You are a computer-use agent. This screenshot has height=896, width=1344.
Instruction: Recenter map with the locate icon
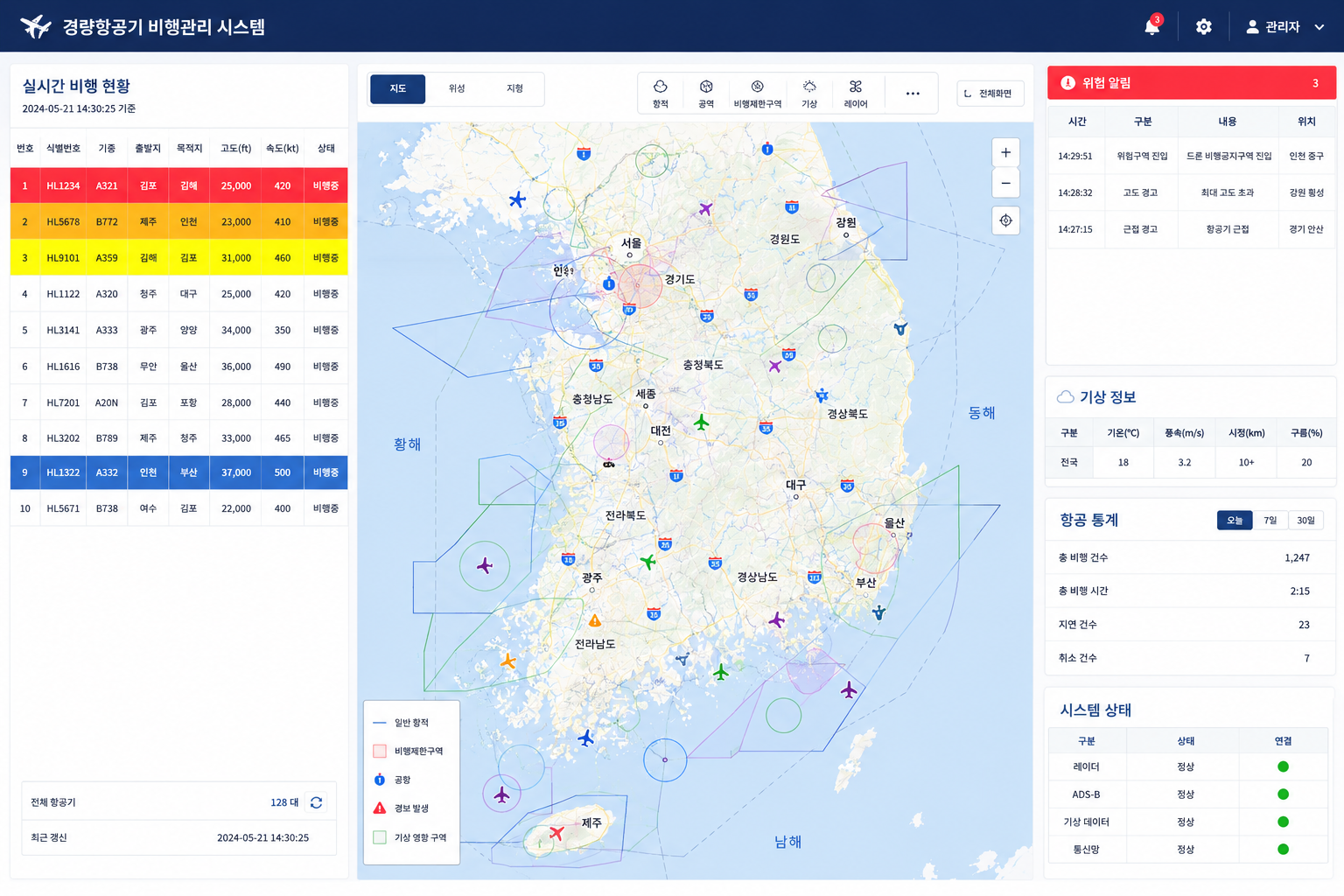coord(1005,220)
